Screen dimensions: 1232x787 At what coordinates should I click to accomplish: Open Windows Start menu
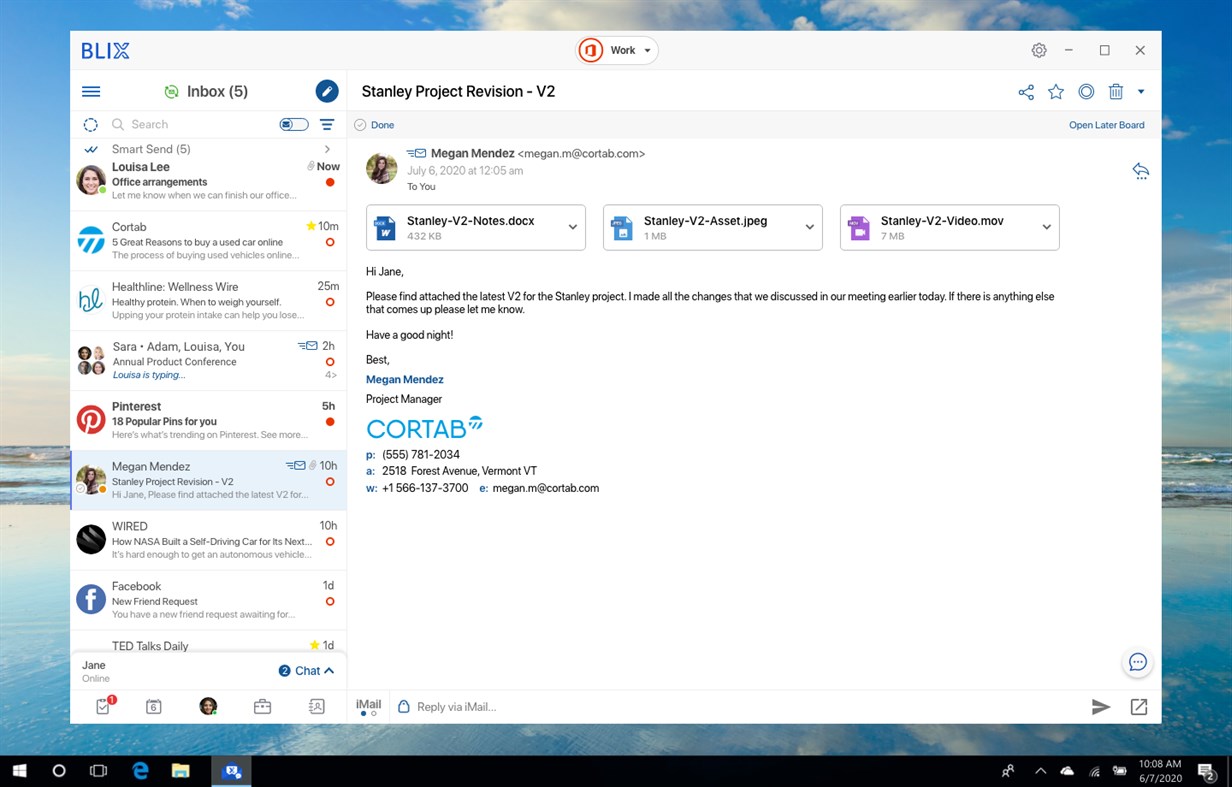click(x=19, y=771)
